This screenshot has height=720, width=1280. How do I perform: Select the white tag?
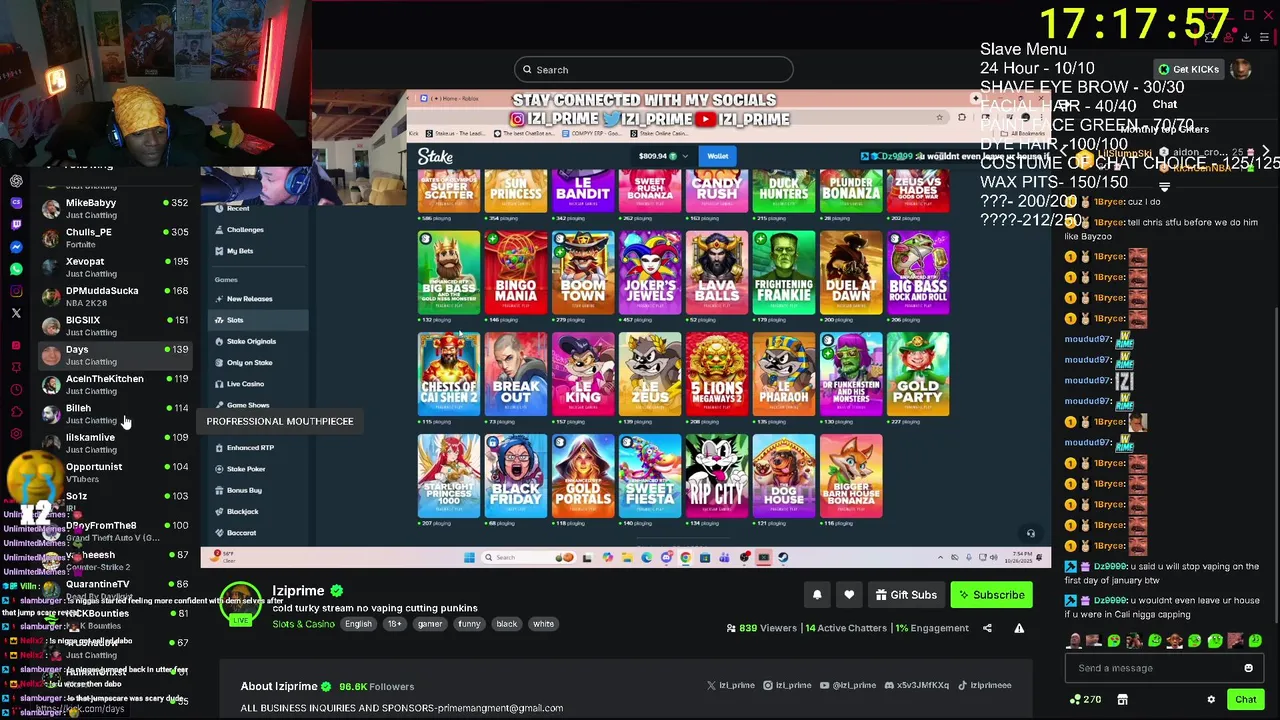[543, 624]
